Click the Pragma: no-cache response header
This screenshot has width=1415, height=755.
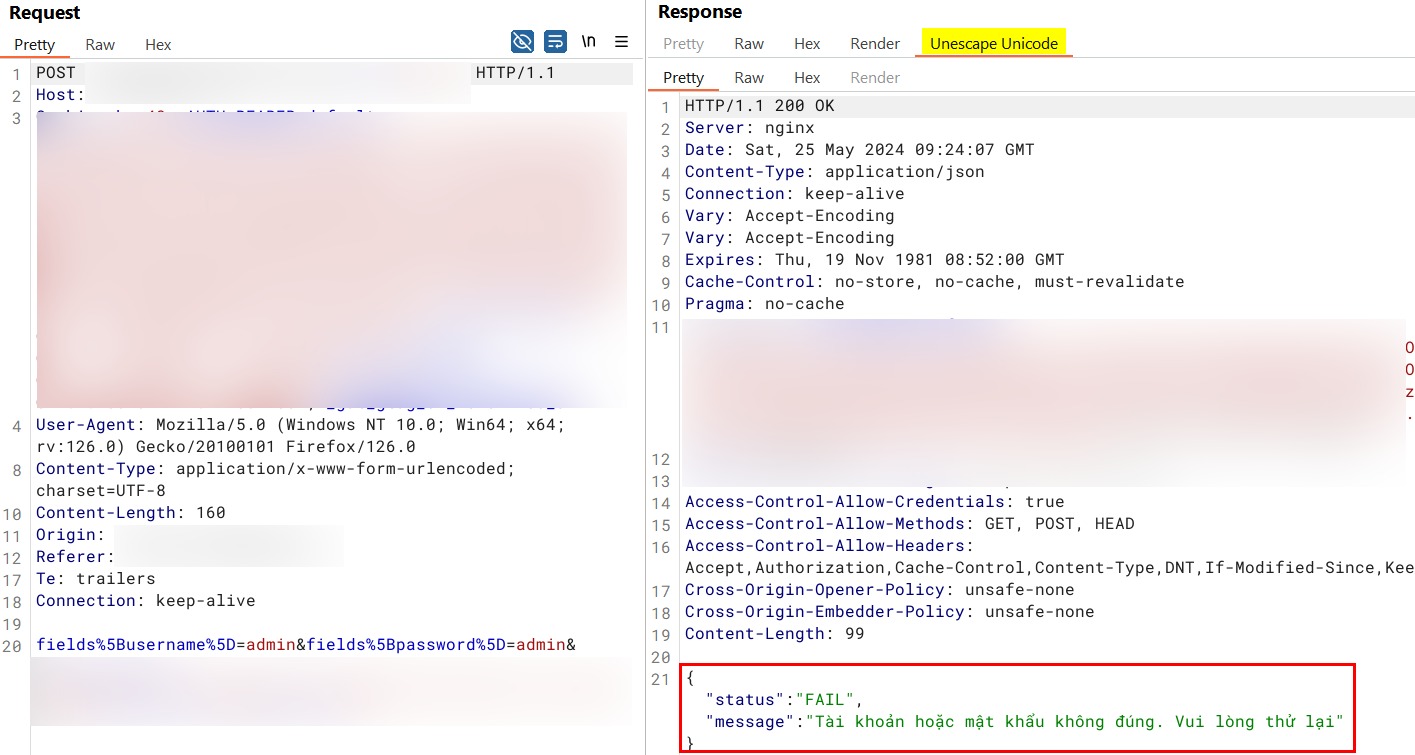point(765,304)
